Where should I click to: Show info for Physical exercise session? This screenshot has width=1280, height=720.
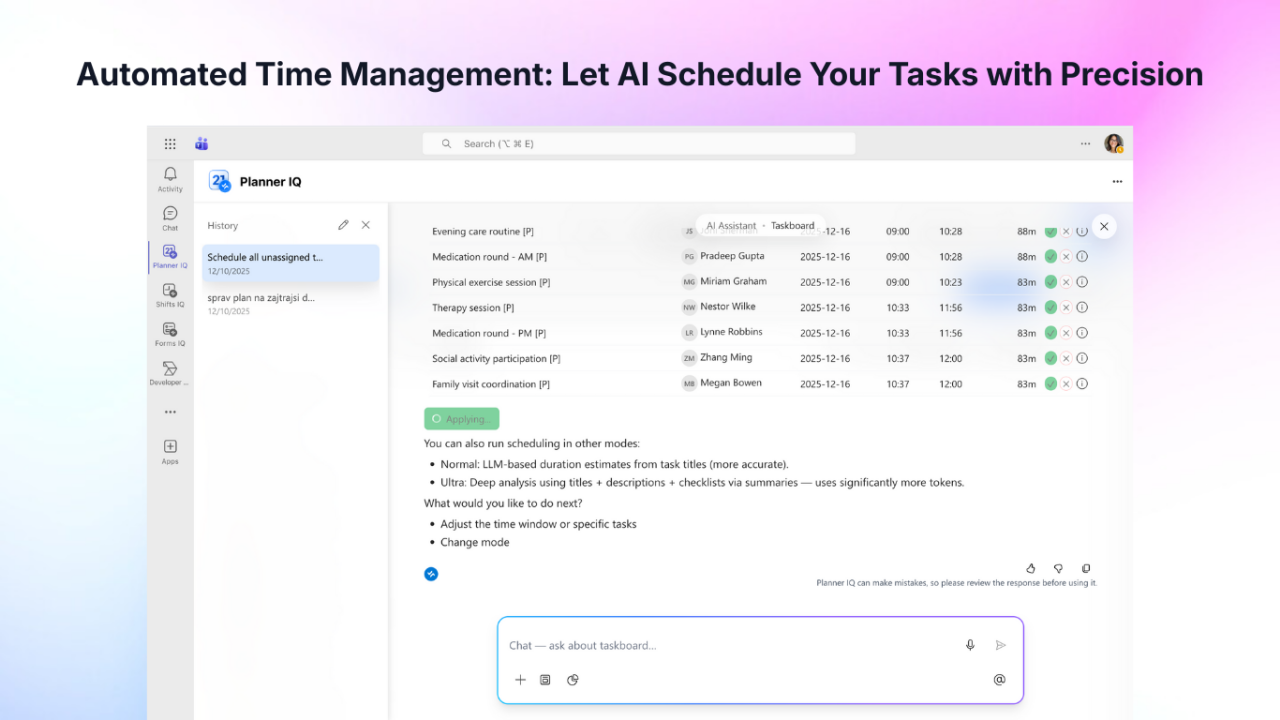[1082, 282]
